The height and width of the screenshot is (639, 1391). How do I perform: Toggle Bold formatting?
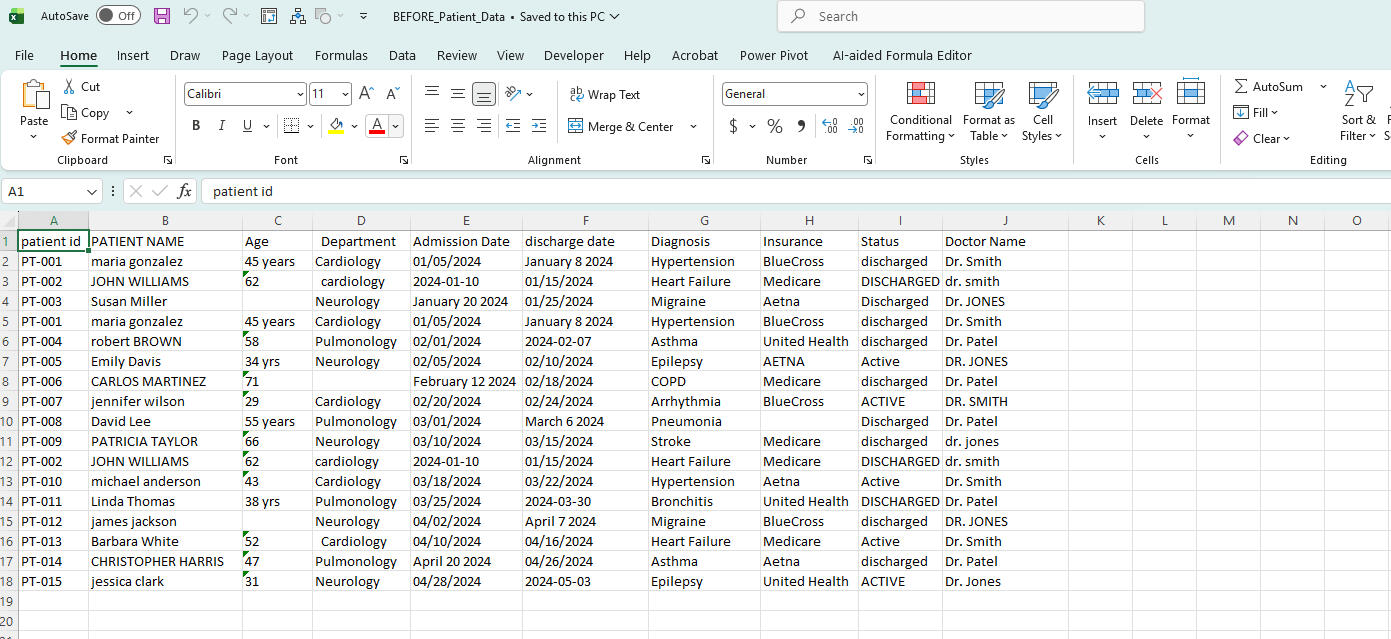(x=196, y=126)
